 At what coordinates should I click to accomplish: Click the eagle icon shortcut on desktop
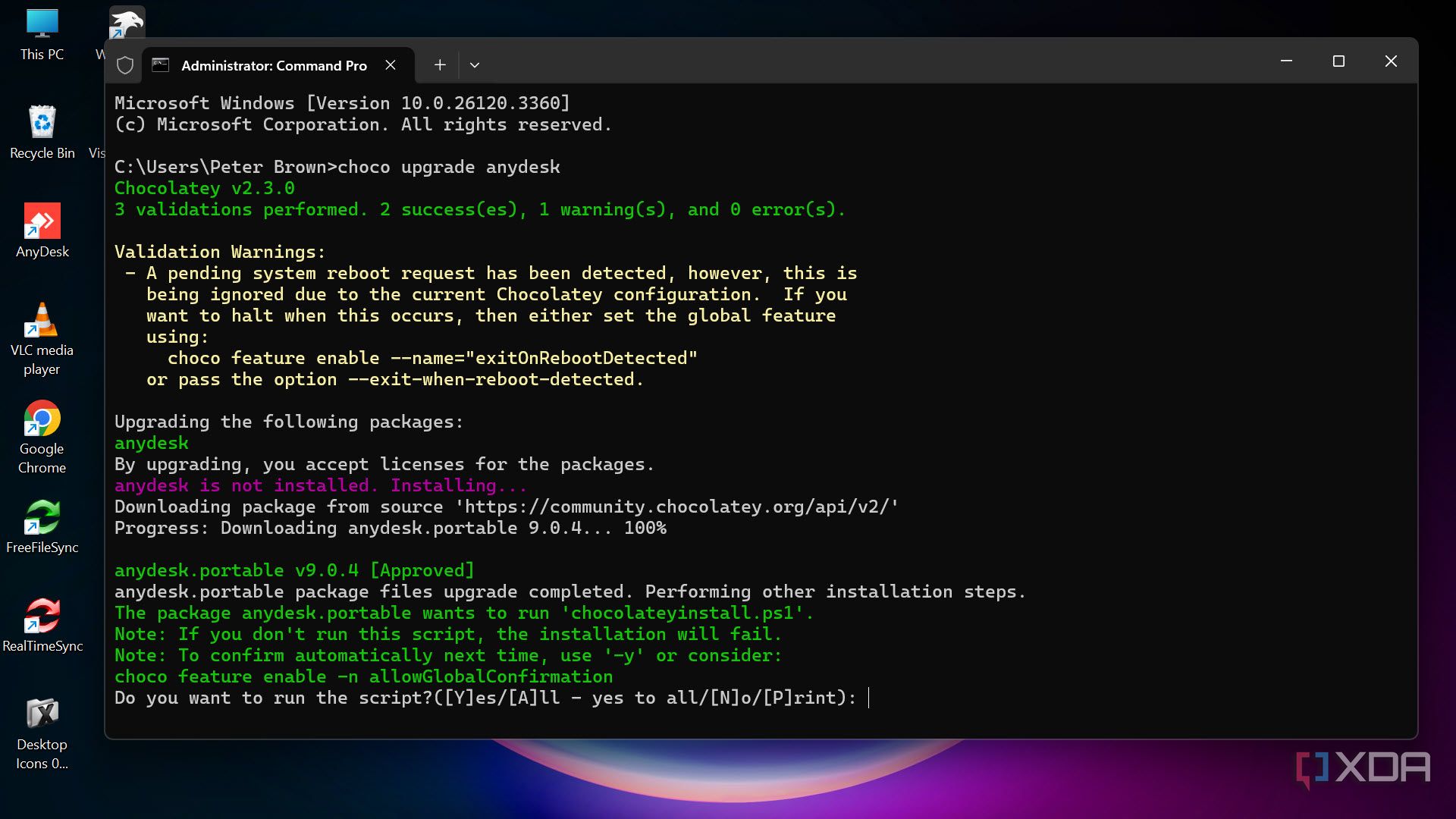(x=127, y=23)
